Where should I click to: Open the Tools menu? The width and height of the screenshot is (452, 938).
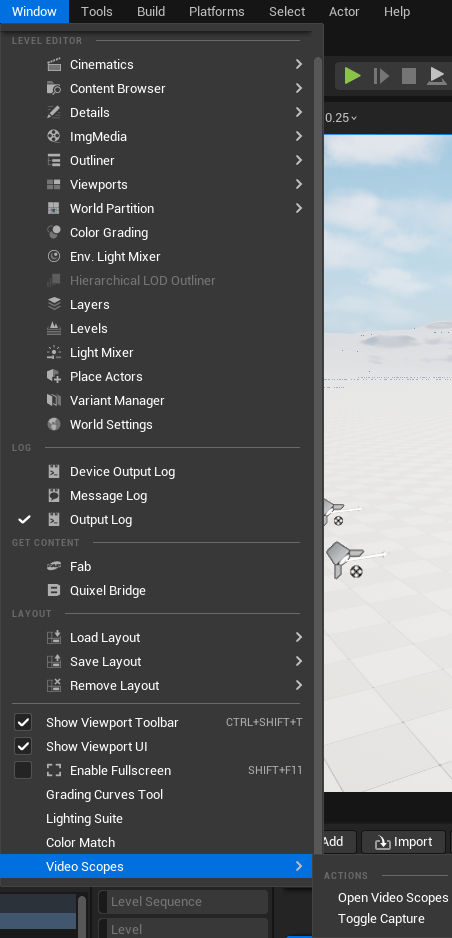click(x=97, y=11)
